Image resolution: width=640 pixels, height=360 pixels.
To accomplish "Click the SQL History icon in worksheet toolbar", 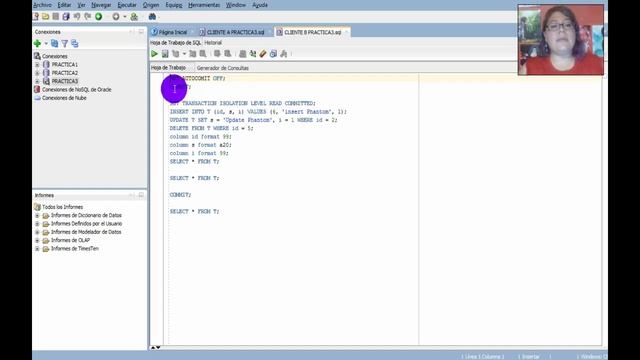I will 273,54.
